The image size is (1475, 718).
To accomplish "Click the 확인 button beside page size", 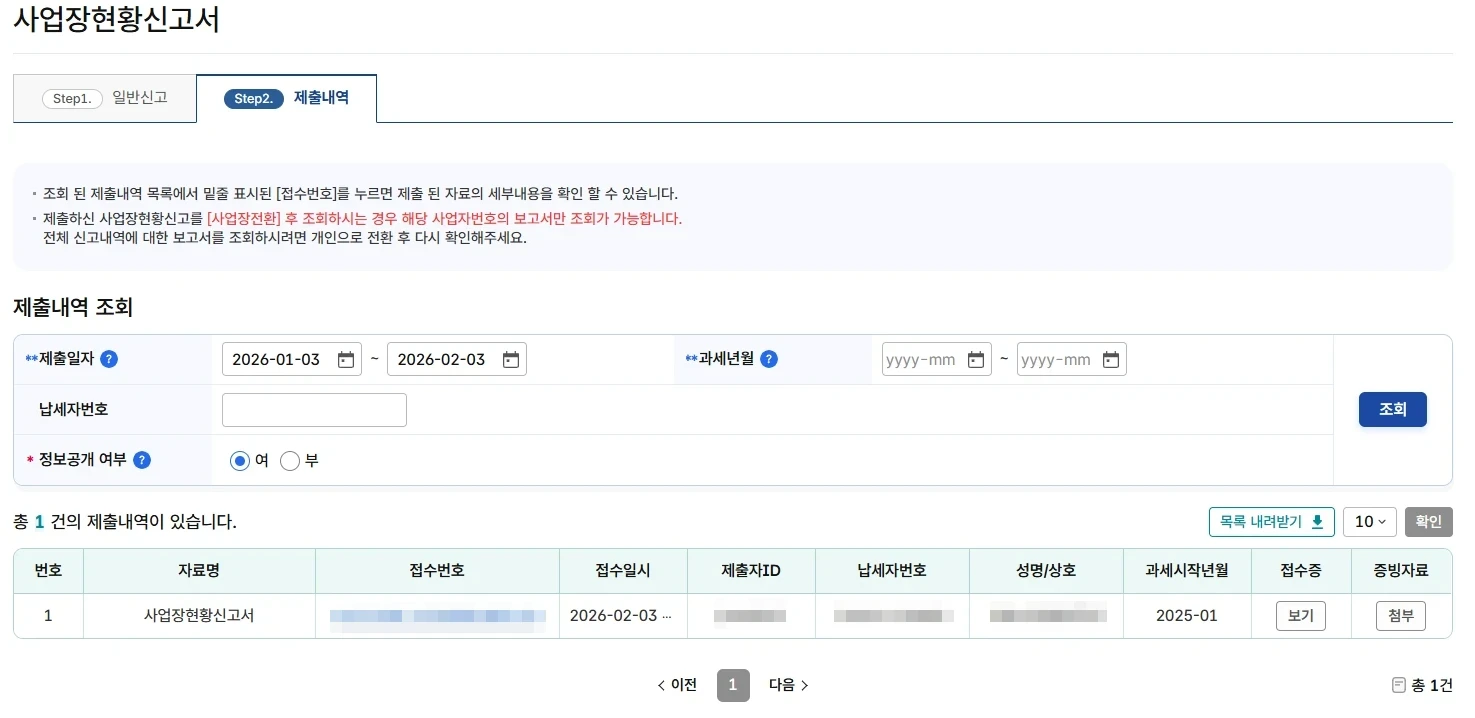I will point(1428,522).
